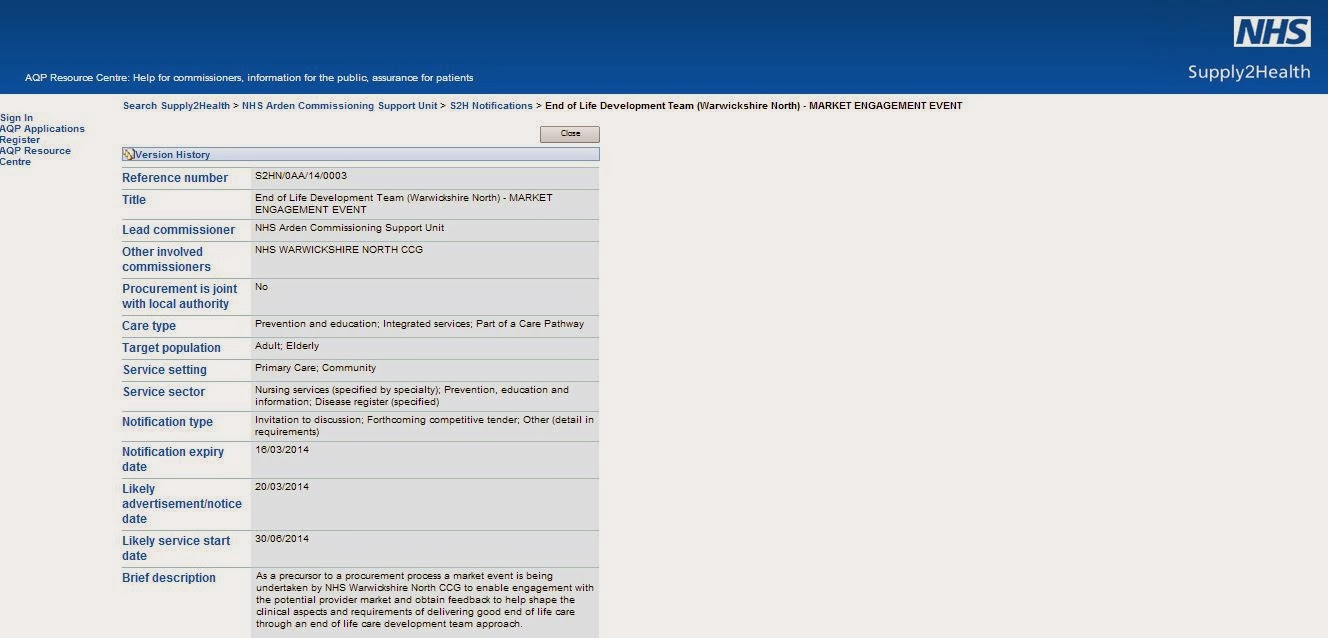
Task: Click the current page breadcrumb title text
Action: click(754, 106)
